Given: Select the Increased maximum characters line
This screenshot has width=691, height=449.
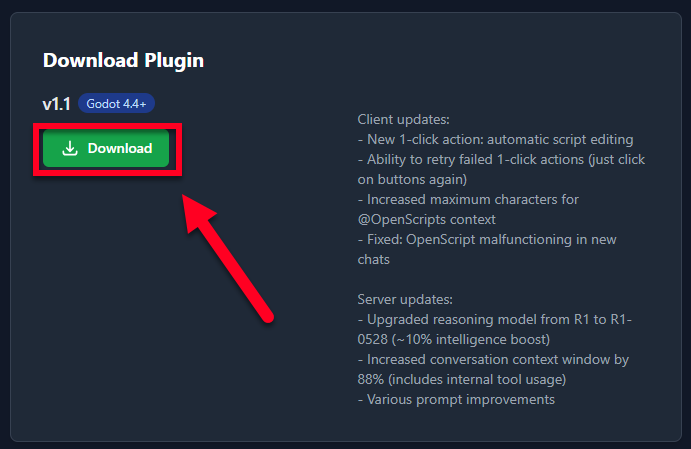Looking at the screenshot, I should point(468,199).
